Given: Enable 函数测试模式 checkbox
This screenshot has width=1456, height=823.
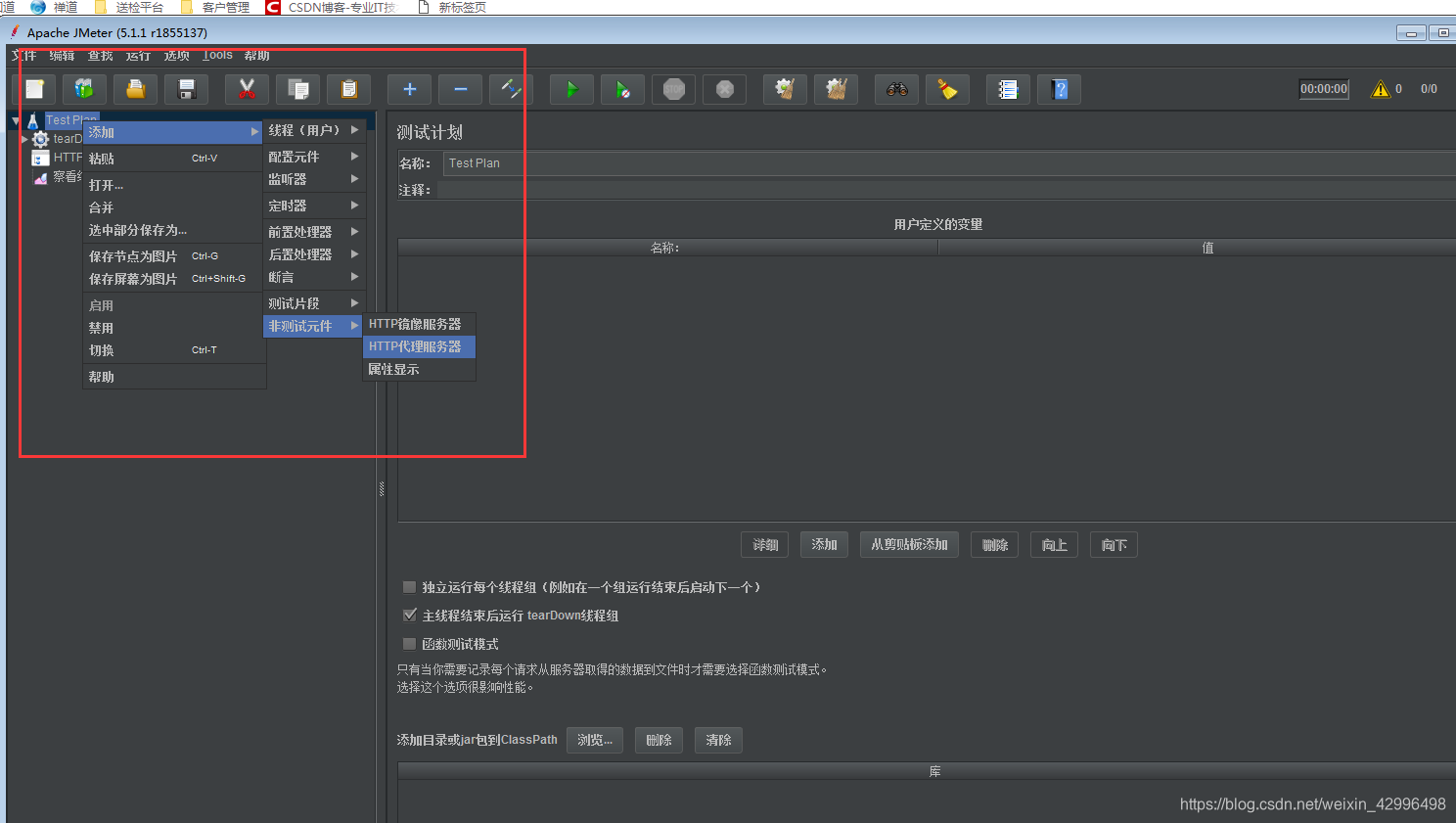Looking at the screenshot, I should point(409,644).
